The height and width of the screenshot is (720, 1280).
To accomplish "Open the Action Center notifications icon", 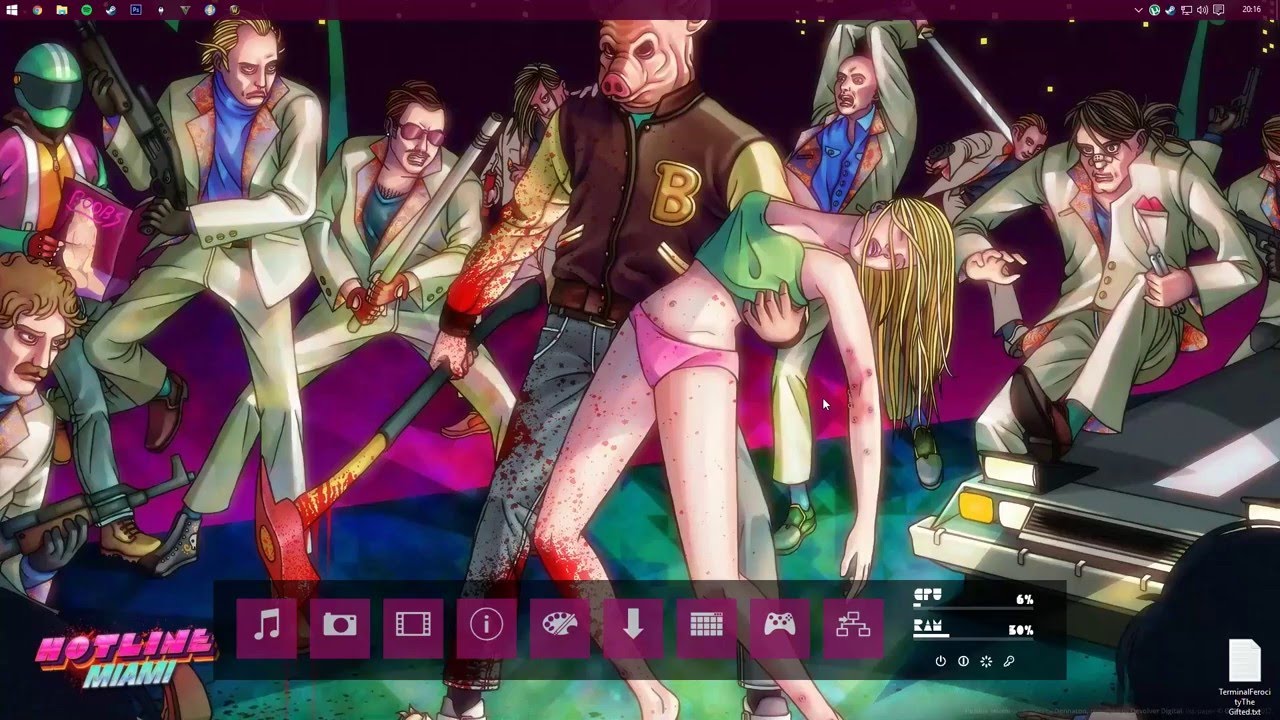I will click(1218, 10).
